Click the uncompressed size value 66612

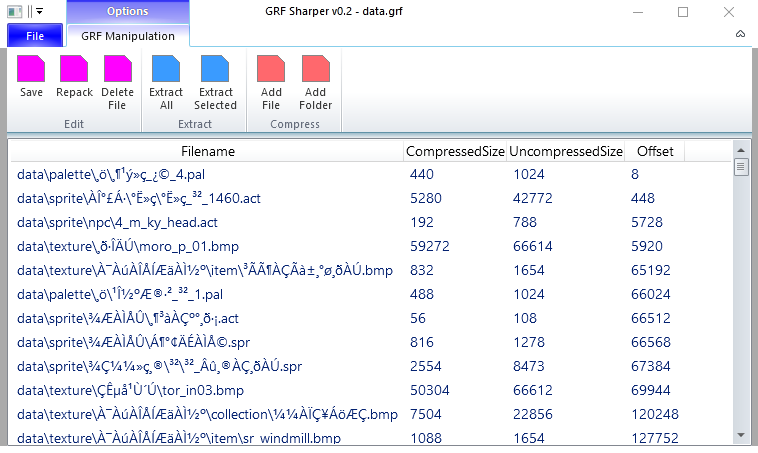pyautogui.click(x=532, y=390)
